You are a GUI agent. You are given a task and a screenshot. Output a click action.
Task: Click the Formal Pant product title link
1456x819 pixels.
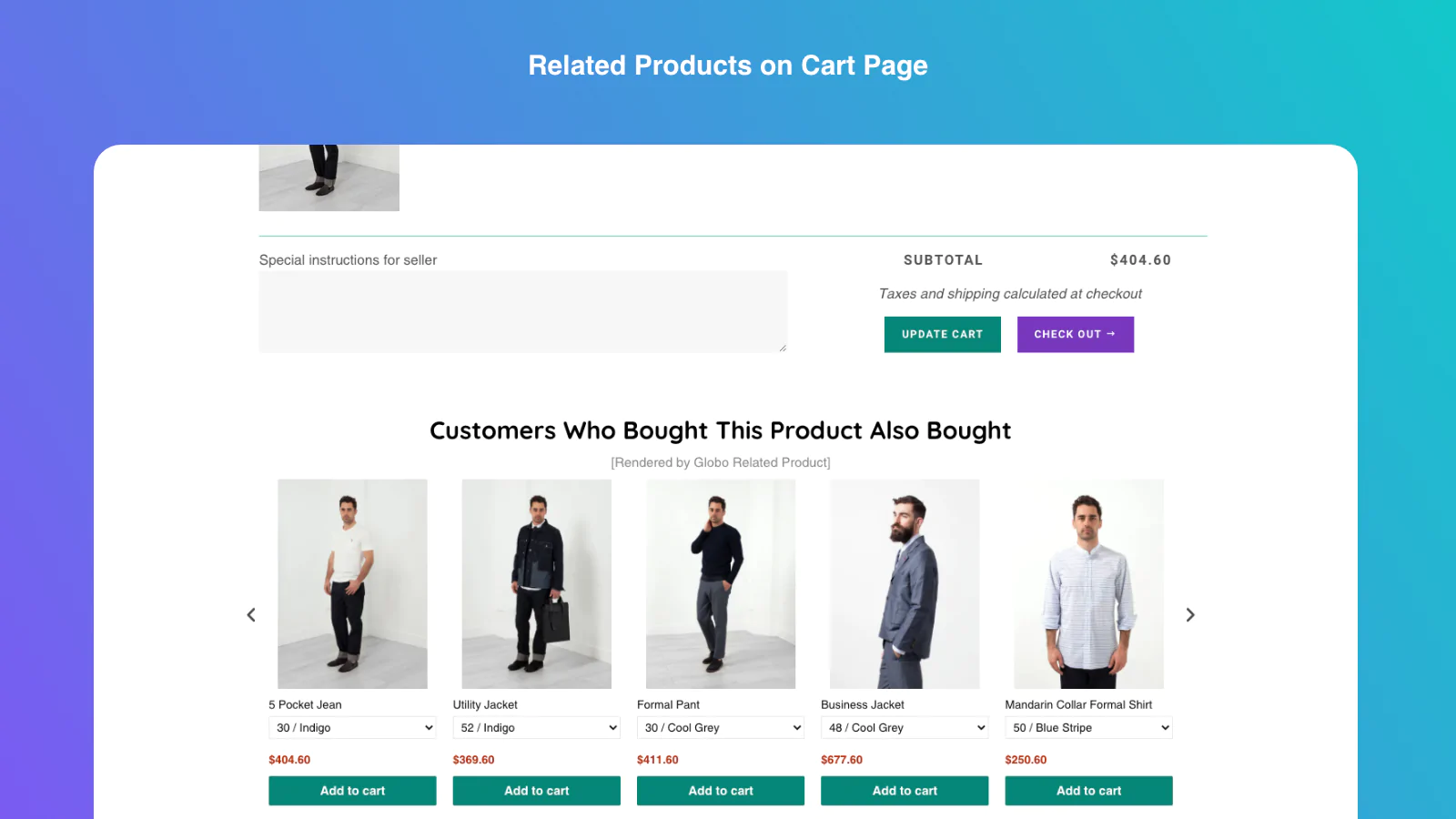(668, 705)
